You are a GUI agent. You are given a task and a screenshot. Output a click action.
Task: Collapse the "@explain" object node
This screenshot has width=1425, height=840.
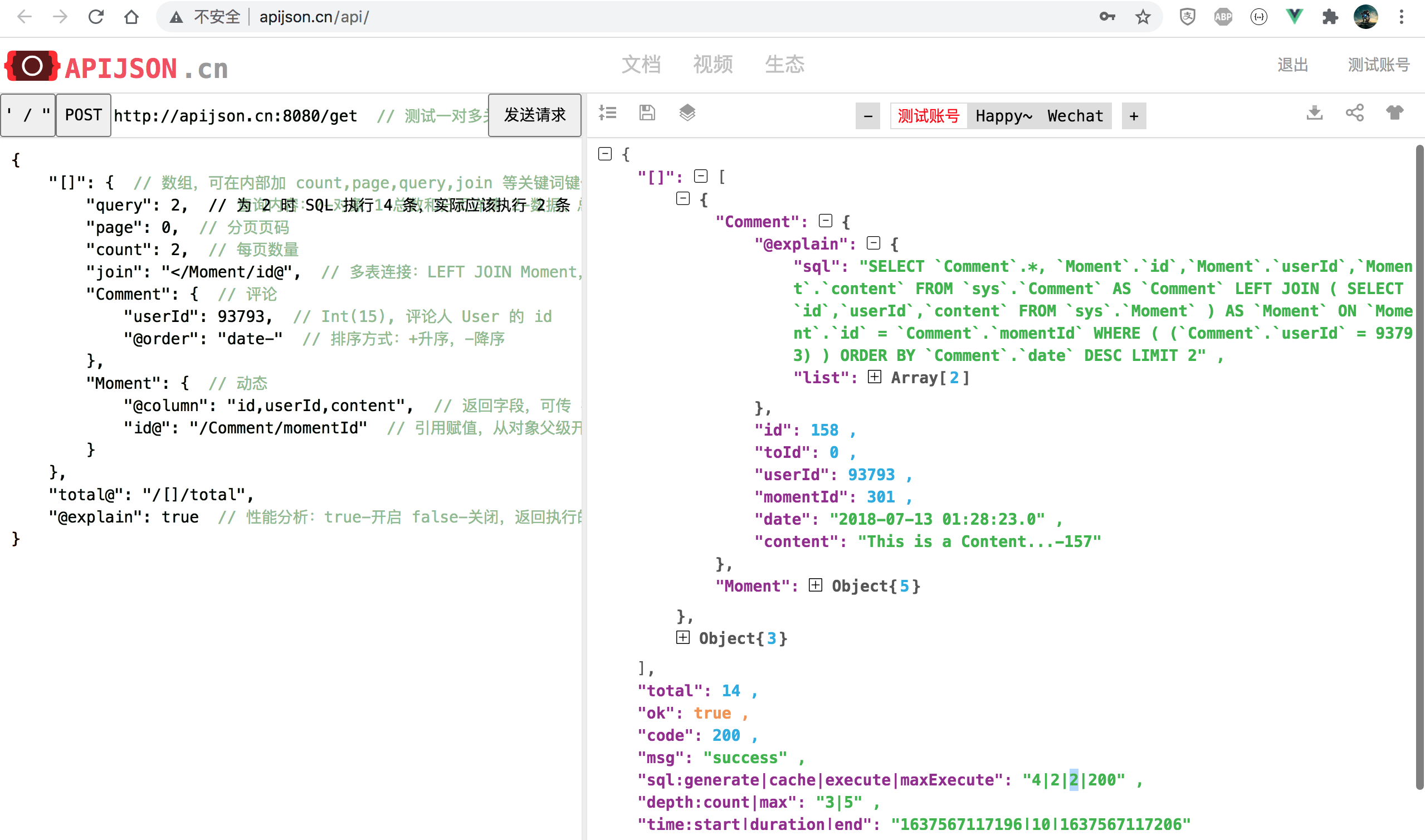click(874, 243)
